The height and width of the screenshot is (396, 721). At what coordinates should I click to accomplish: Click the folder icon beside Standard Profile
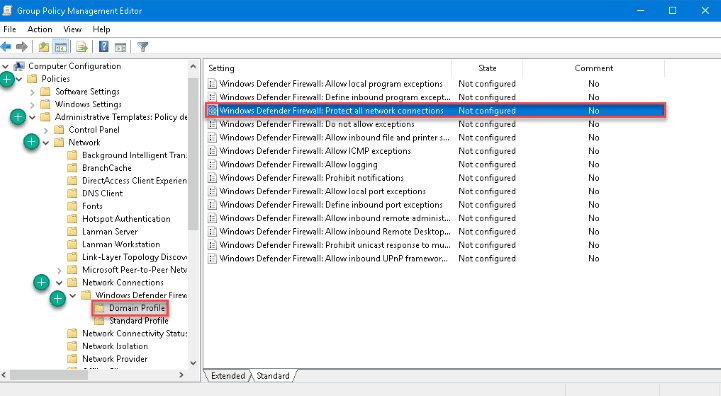tap(99, 321)
